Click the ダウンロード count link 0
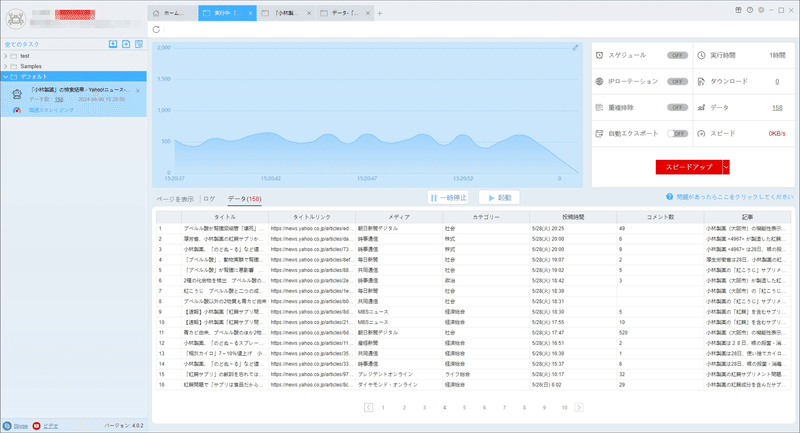The image size is (800, 433). 777,82
